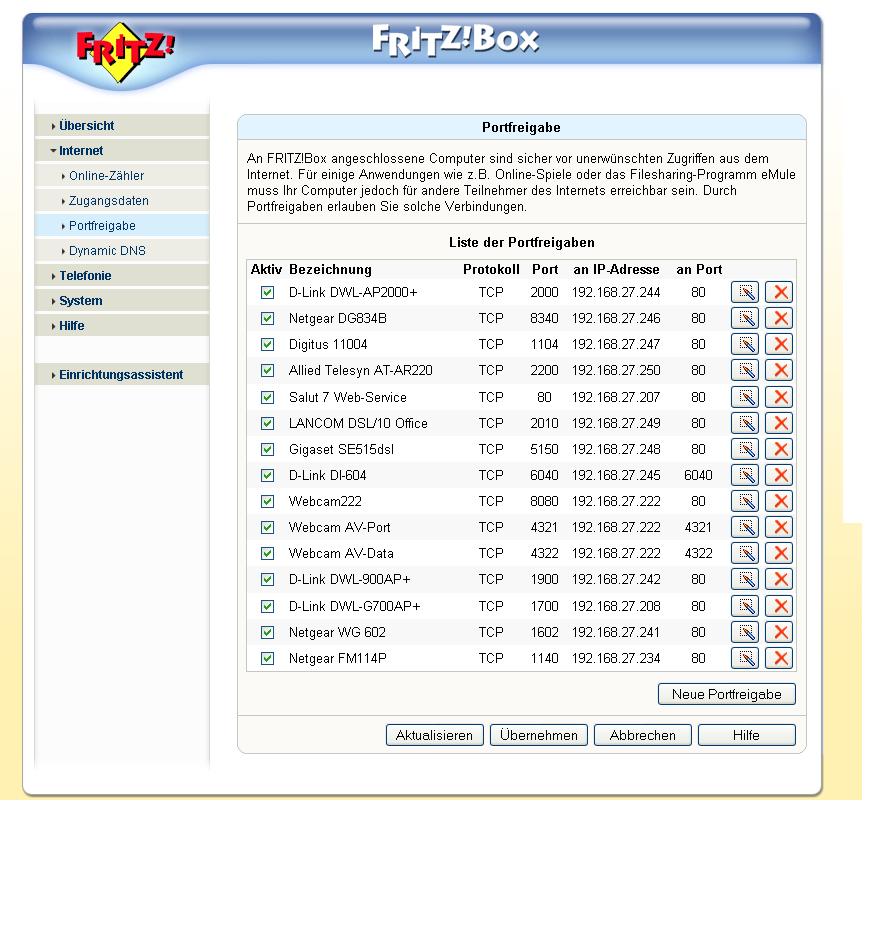Viewport: 878px width, 933px height.
Task: Deactivate the Salut 7 Web-Service checkbox
Action: click(x=268, y=397)
